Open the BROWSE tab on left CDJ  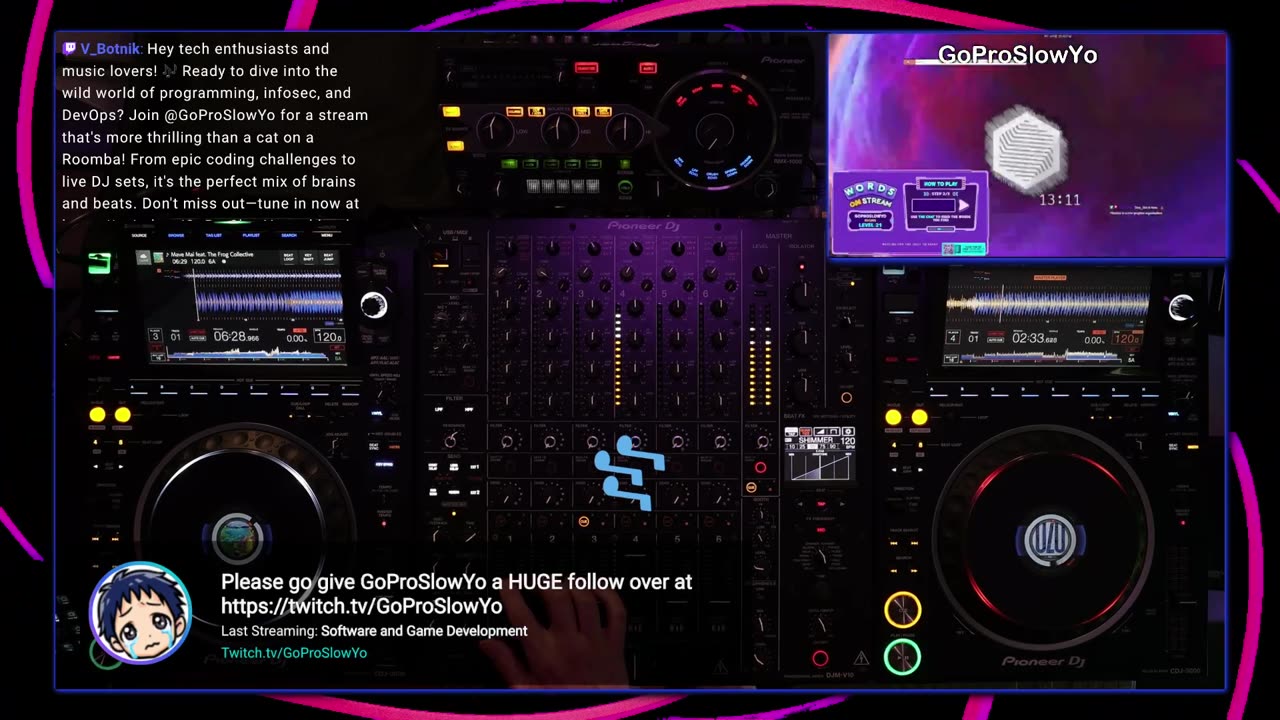176,236
